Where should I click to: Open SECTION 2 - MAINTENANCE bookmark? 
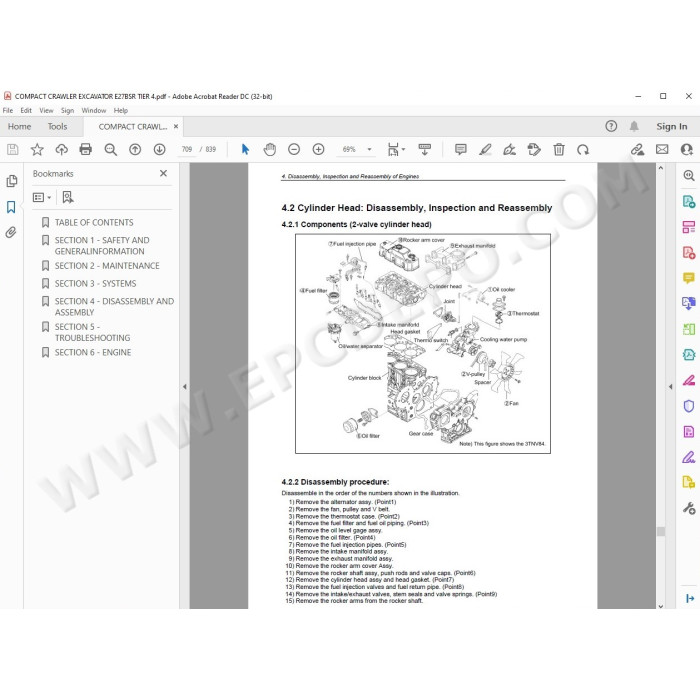click(107, 266)
